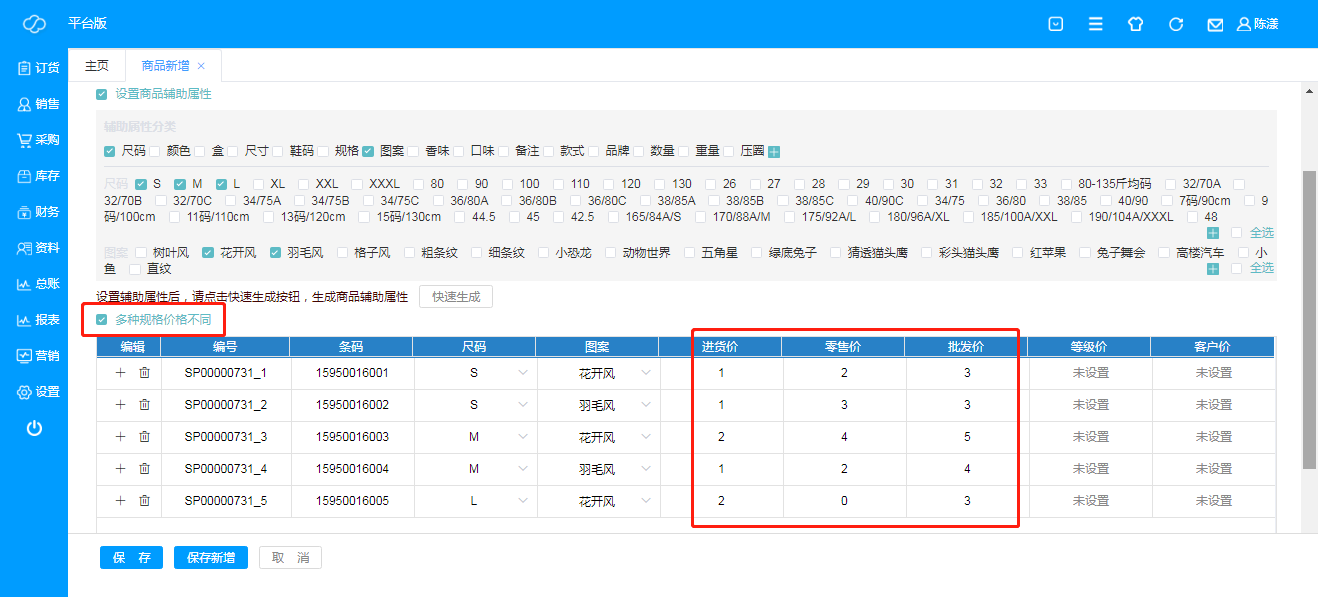Click the vertical scrollbar thumb

[1309, 320]
